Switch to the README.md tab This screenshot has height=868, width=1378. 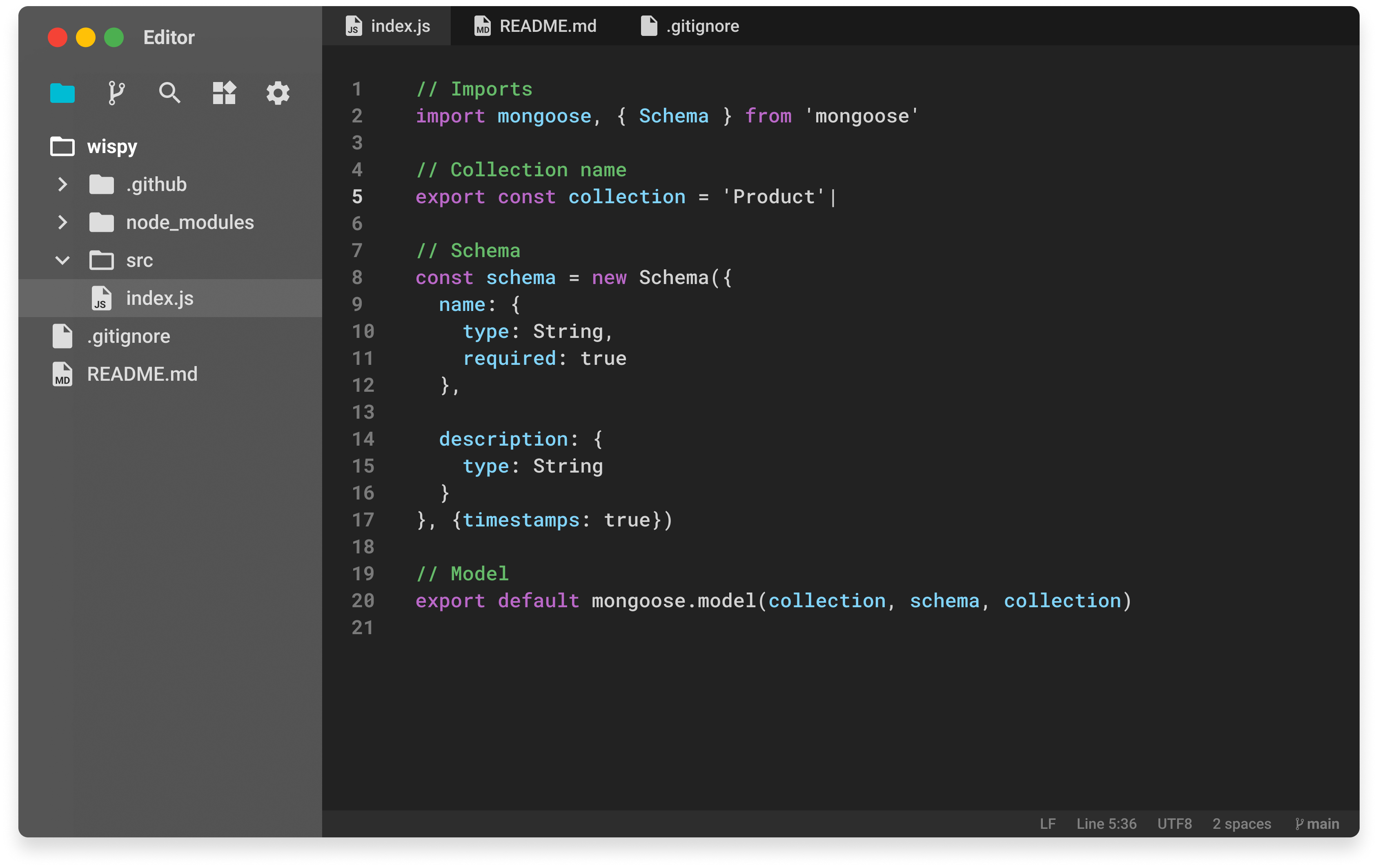pos(536,26)
